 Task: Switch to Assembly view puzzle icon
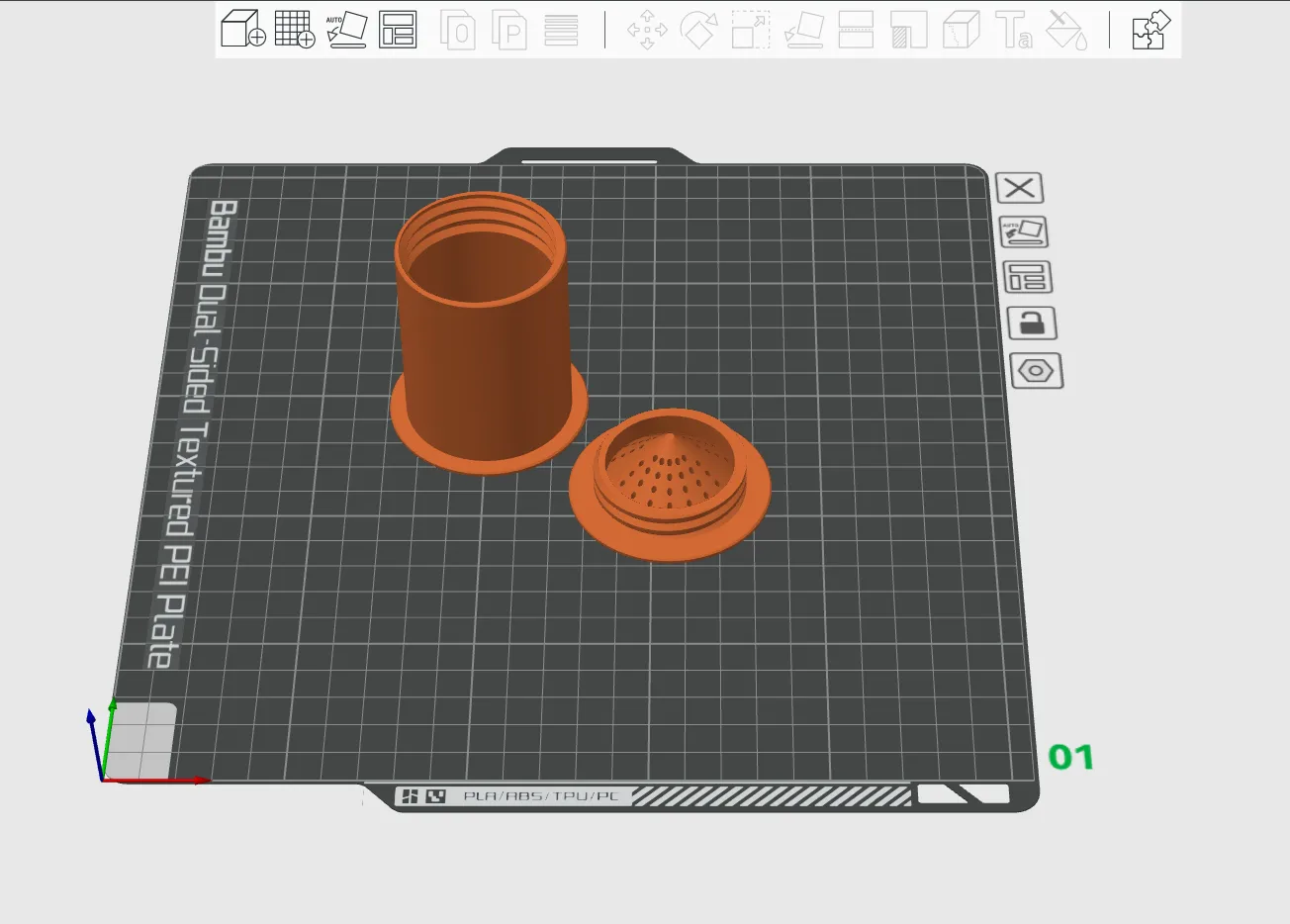1151,30
